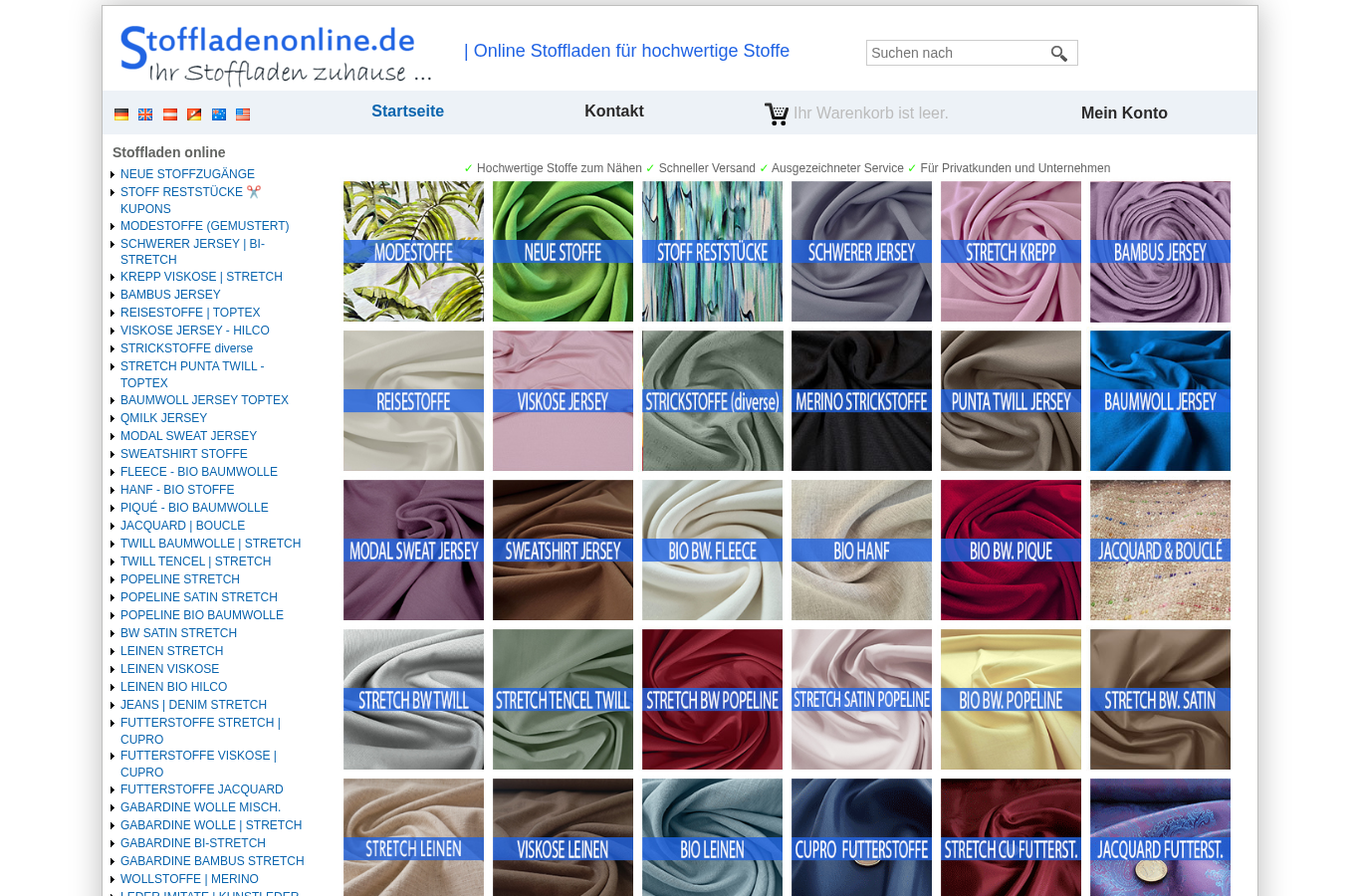The image size is (1360, 896).
Task: Click JEANS | DENIM STRETCH entry
Action: coord(193,705)
